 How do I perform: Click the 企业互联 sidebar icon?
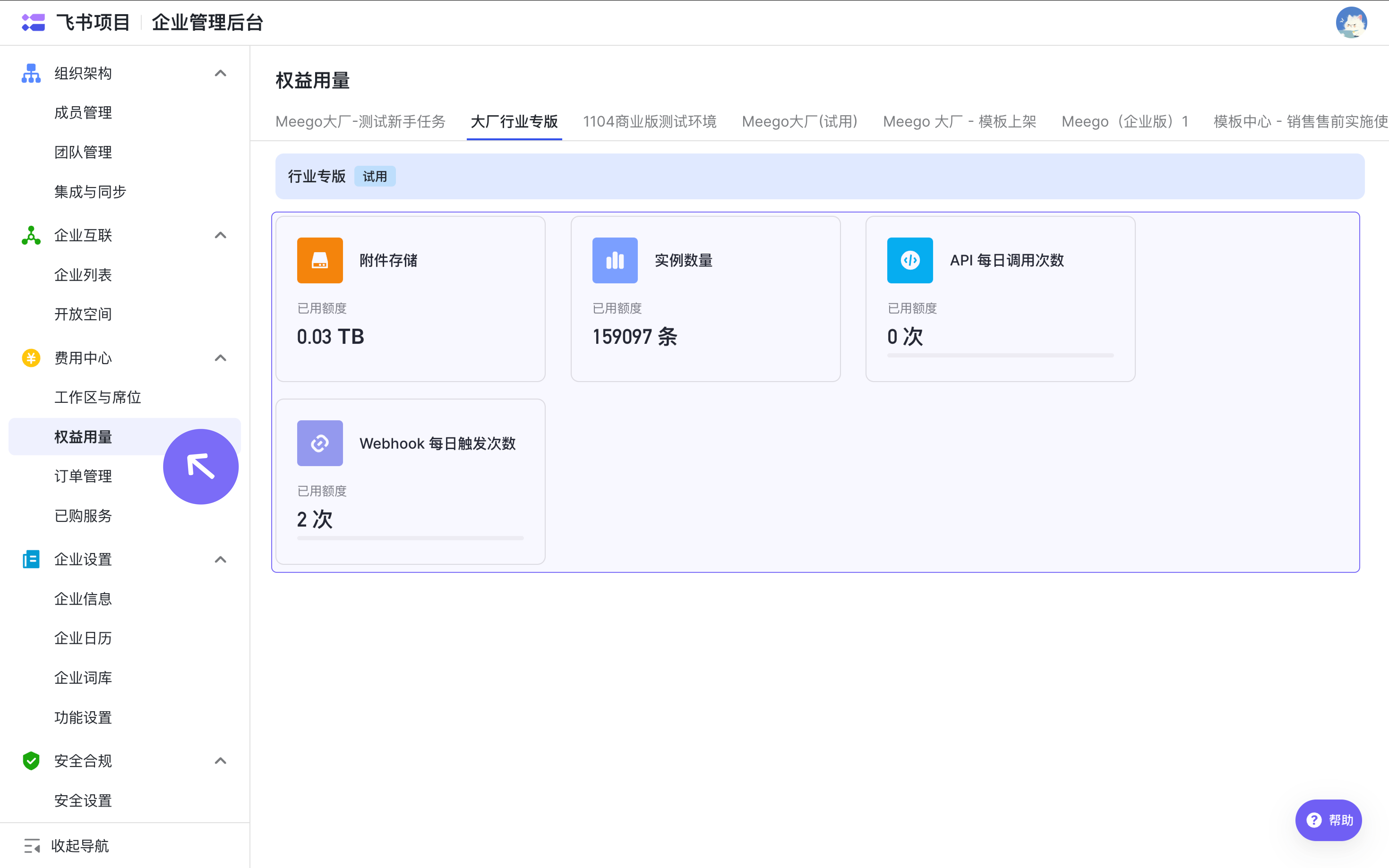[31, 235]
